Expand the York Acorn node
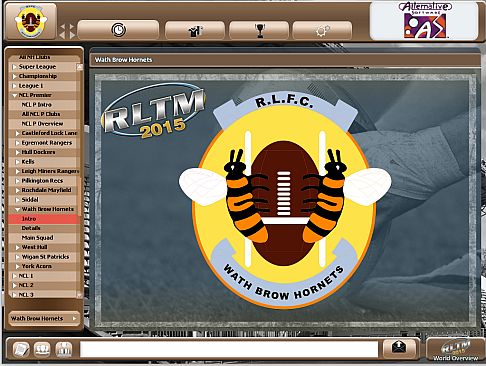 click(18, 266)
